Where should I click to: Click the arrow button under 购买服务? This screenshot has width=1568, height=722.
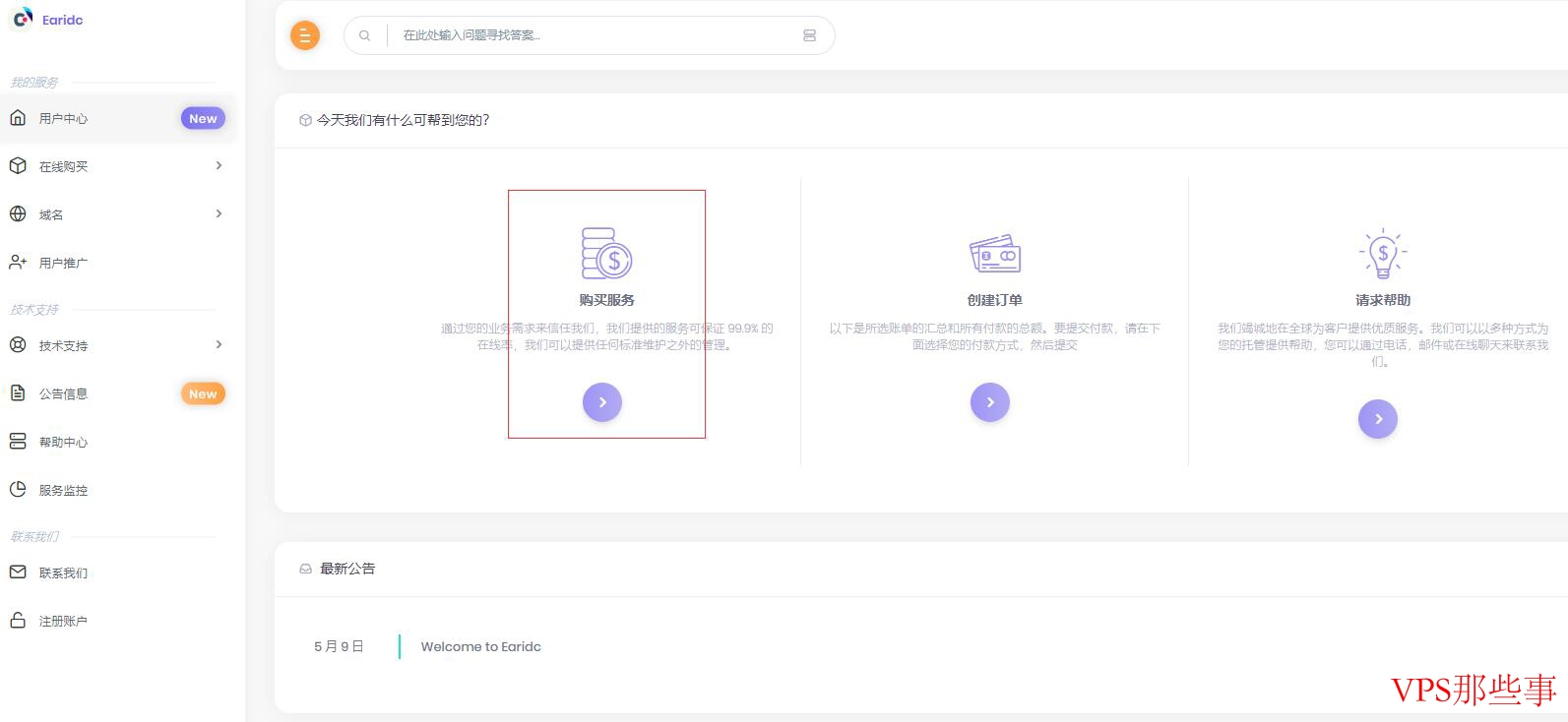point(602,402)
